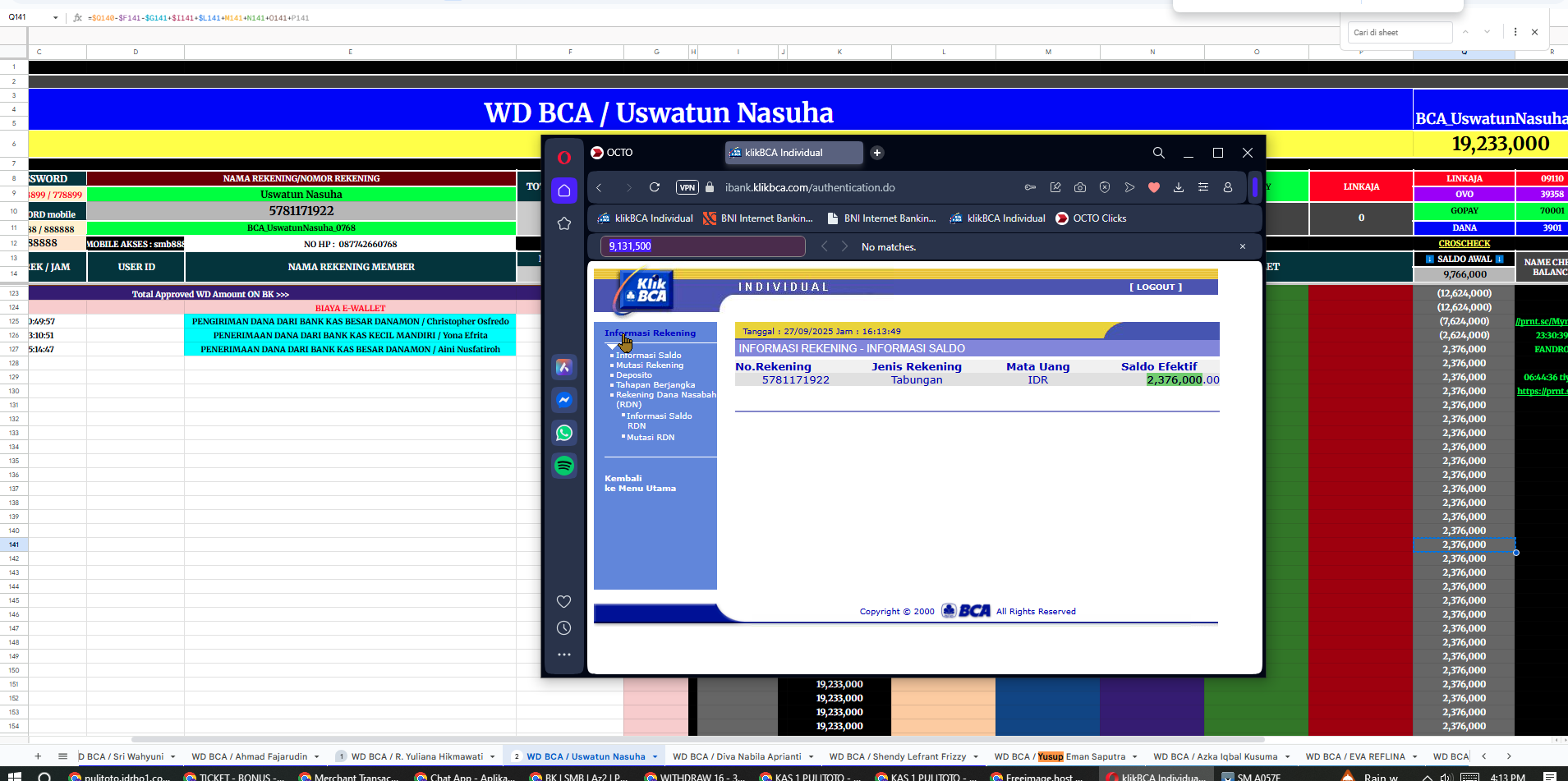
Task: Open Spotify from Opera sidebar
Action: click(564, 466)
